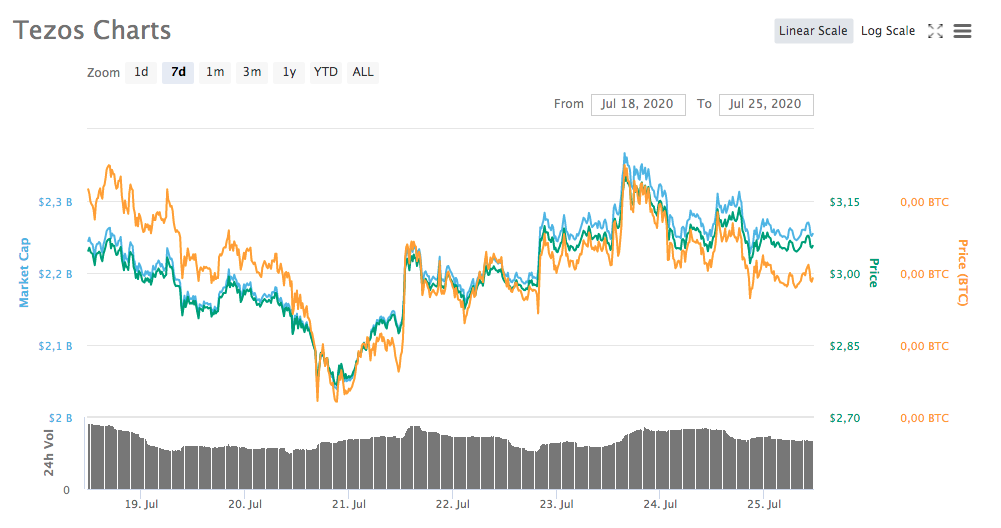Click the $2,3 B axis label

56,202
